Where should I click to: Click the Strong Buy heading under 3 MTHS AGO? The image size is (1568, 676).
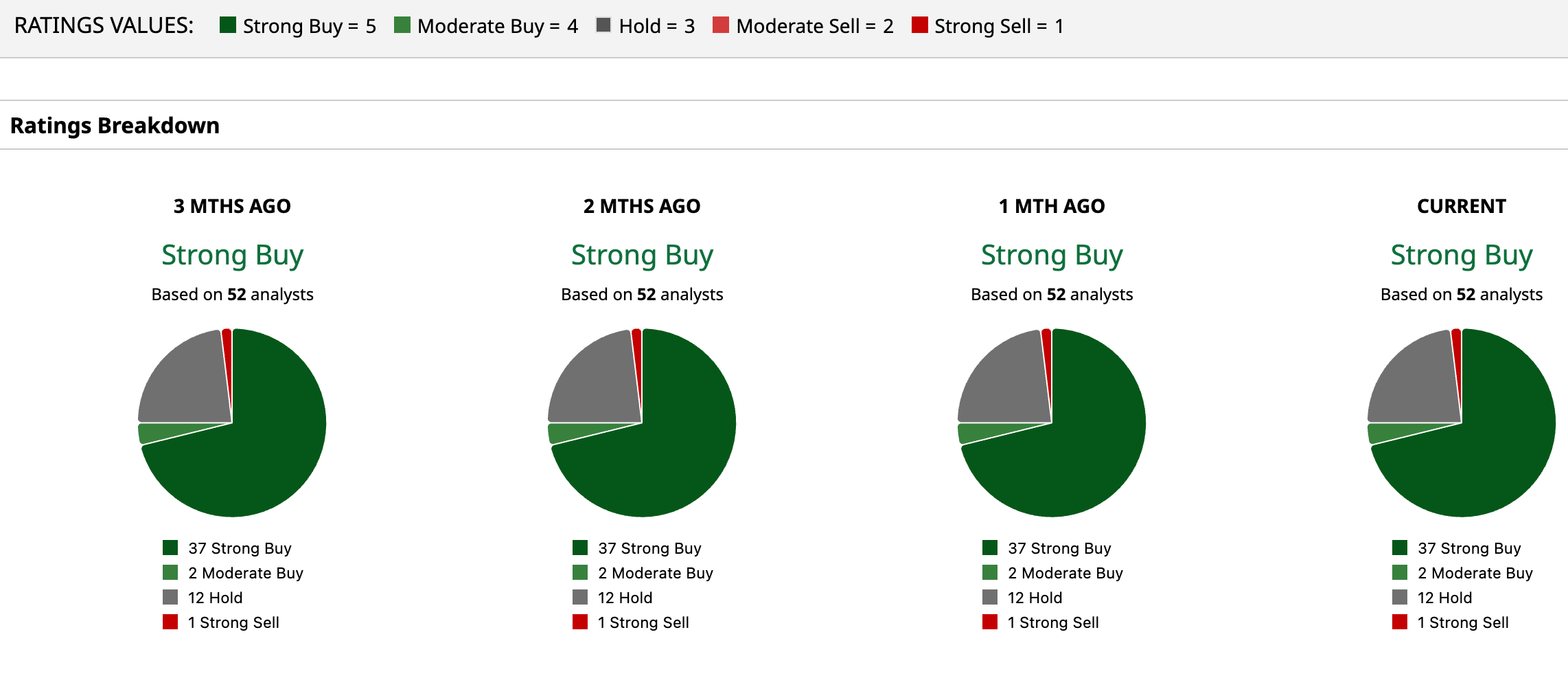coord(232,255)
